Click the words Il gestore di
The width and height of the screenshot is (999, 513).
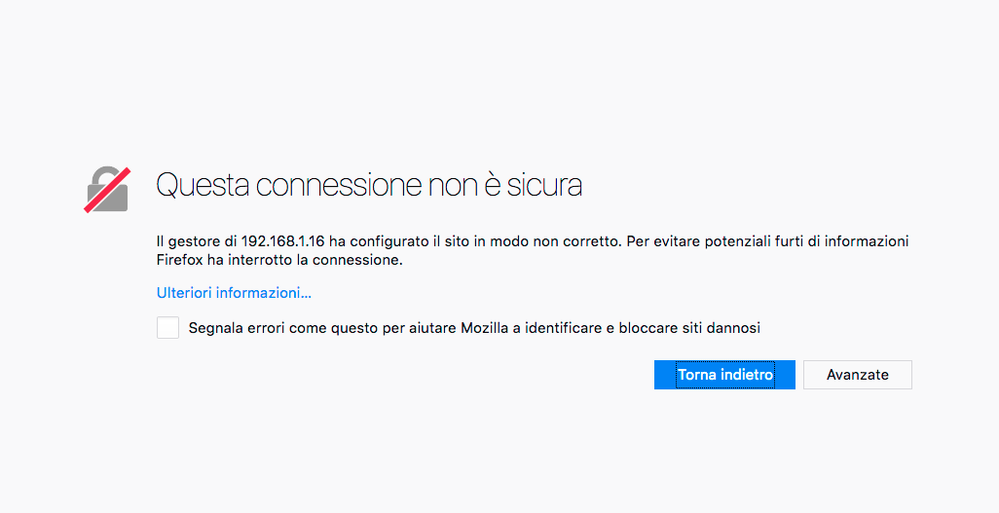point(196,242)
